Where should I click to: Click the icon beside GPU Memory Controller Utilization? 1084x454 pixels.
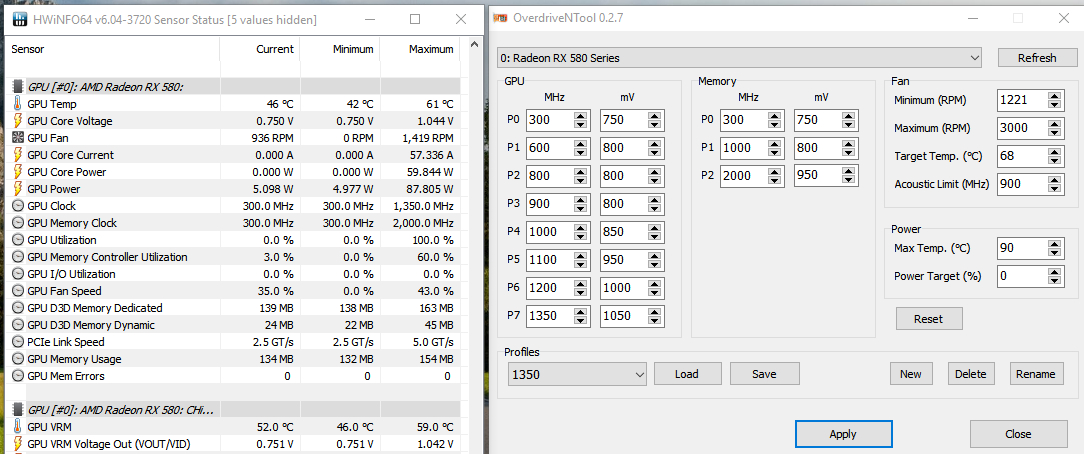point(17,257)
